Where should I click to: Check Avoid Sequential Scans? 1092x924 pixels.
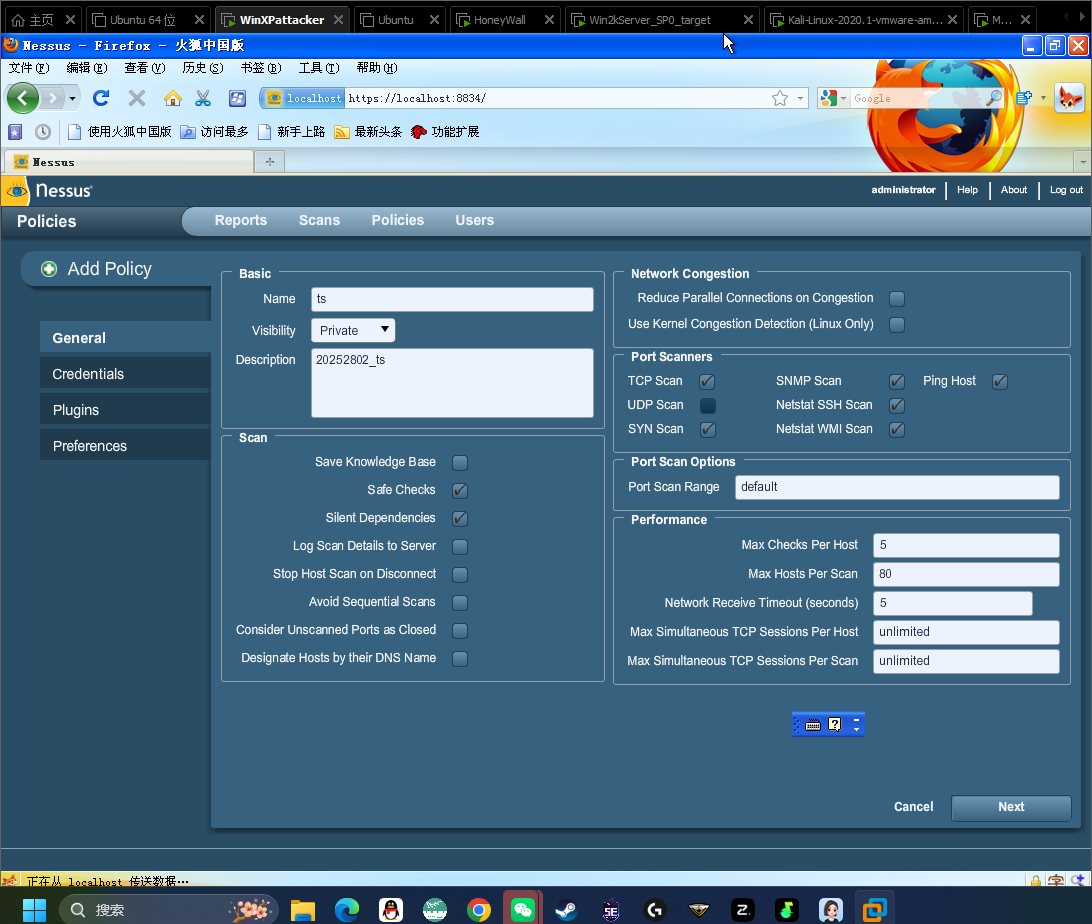coord(460,602)
